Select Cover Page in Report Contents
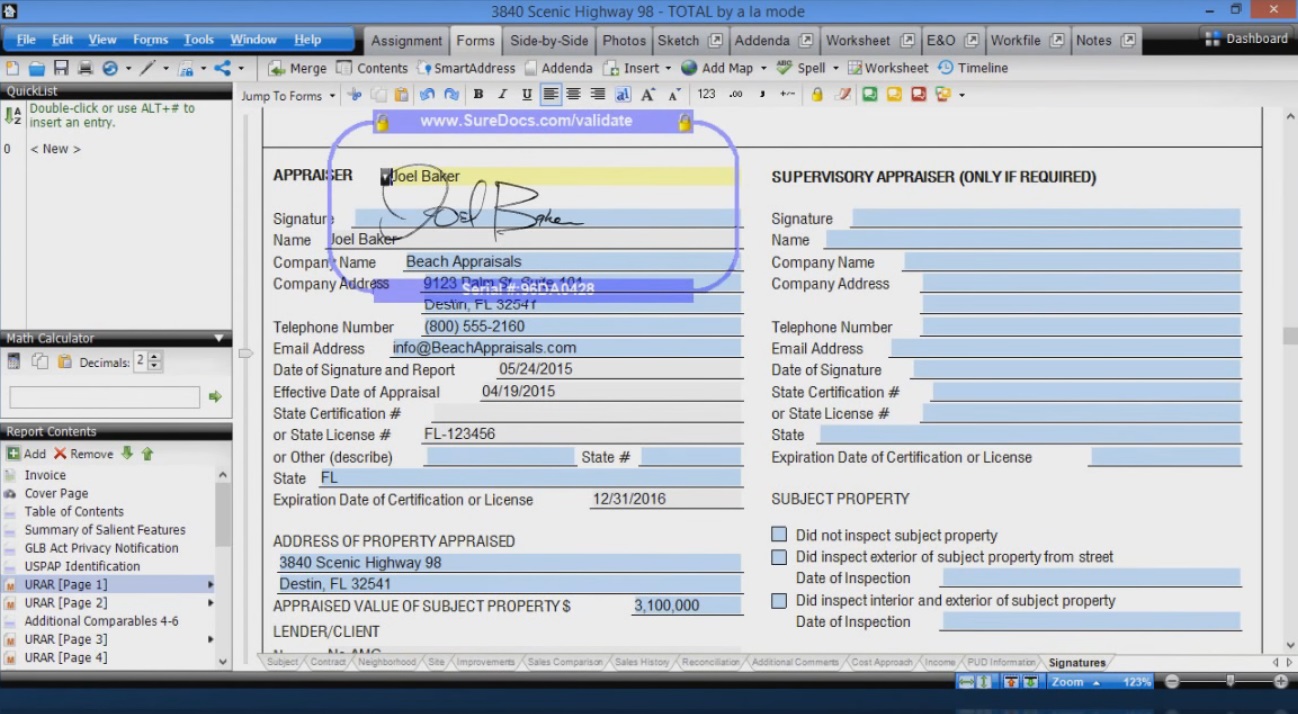1298x714 pixels. click(56, 493)
